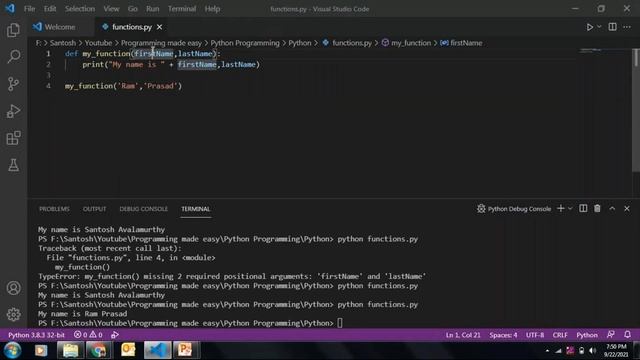The width and height of the screenshot is (640, 360).
Task: Open notifications bell in status bar
Action: pos(627,335)
